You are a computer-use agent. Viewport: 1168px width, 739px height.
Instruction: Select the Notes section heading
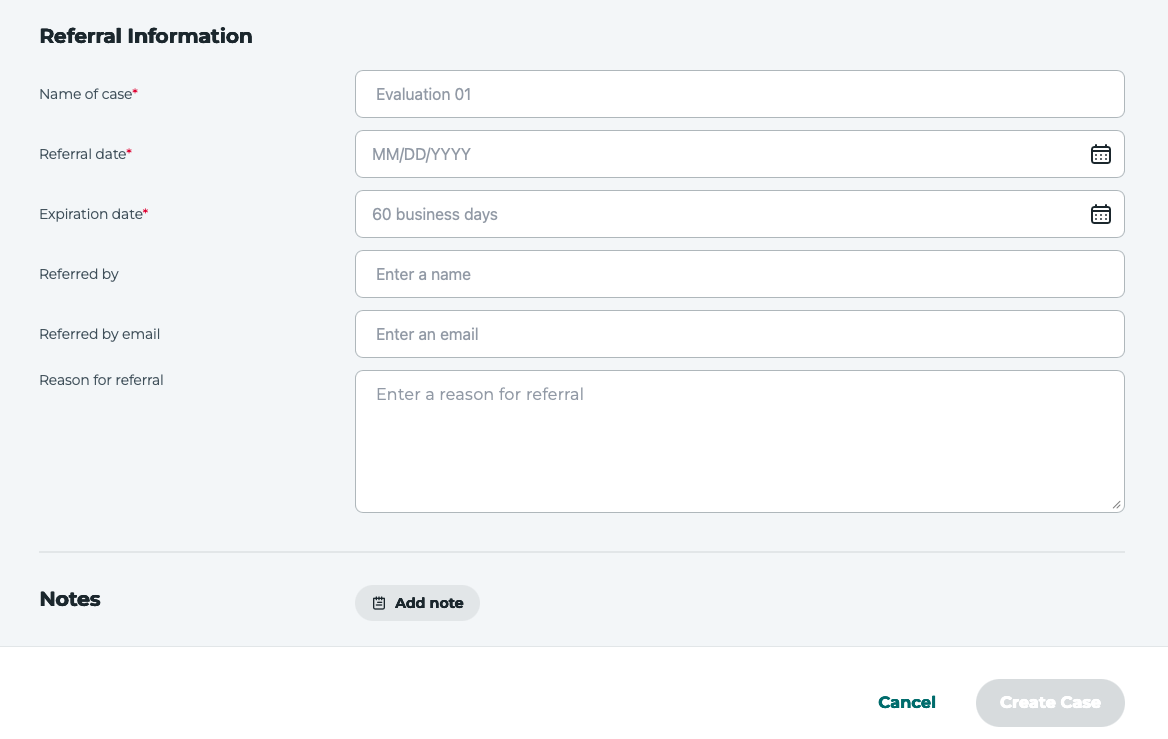coord(69,599)
